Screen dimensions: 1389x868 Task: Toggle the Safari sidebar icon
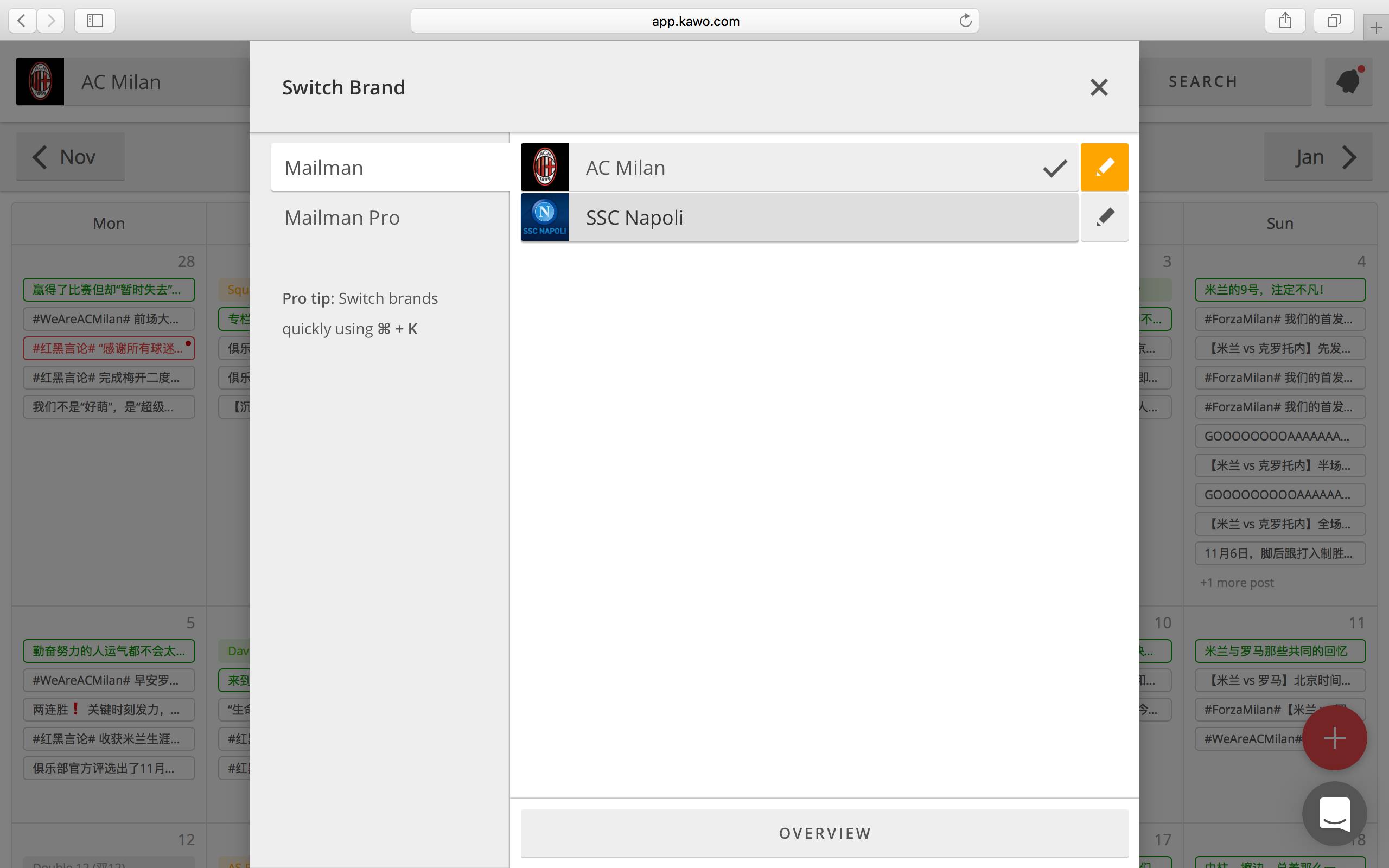(x=95, y=21)
